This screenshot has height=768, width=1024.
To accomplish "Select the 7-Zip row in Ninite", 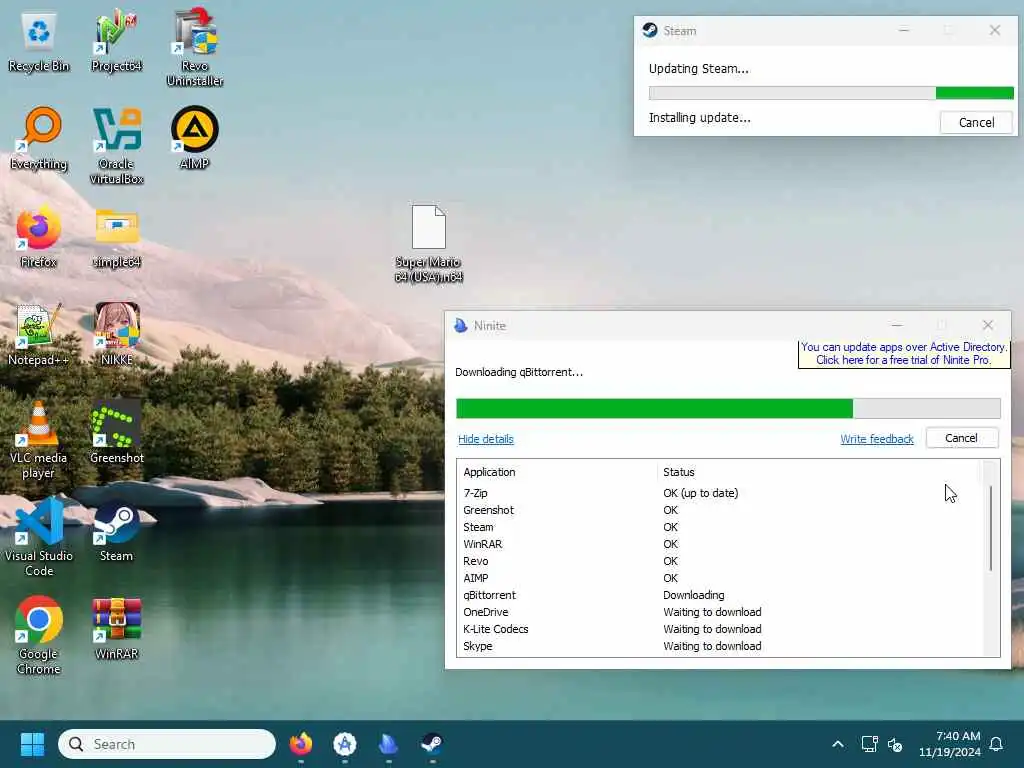I will pos(718,493).
